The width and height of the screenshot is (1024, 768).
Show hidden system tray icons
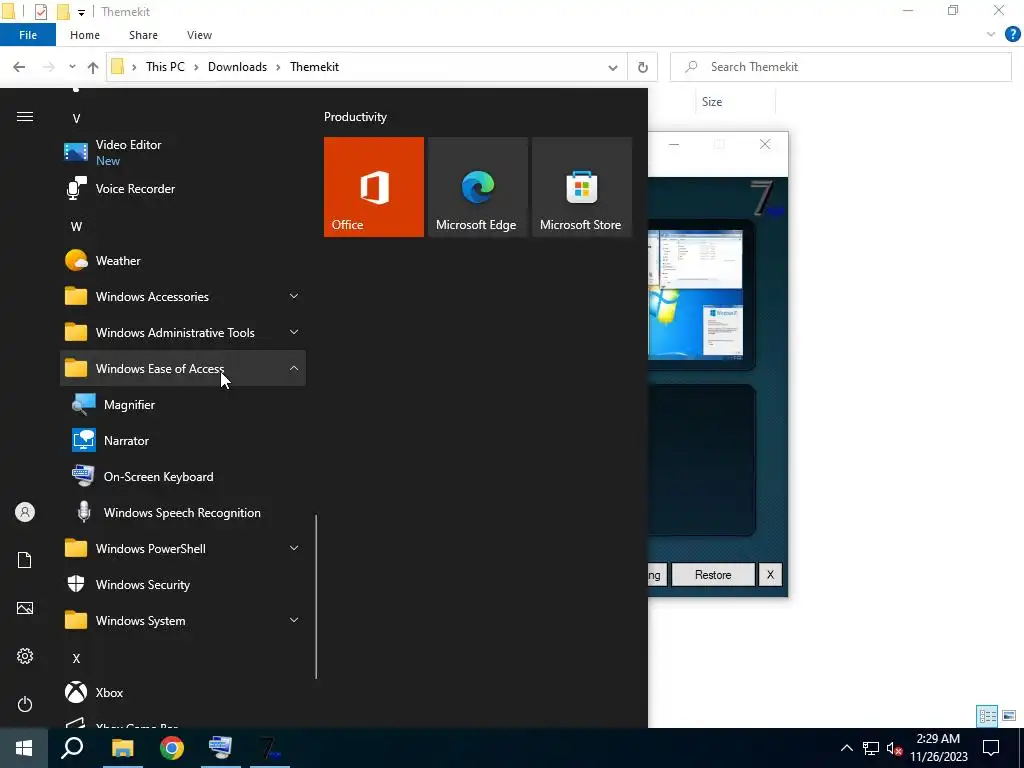(x=846, y=748)
